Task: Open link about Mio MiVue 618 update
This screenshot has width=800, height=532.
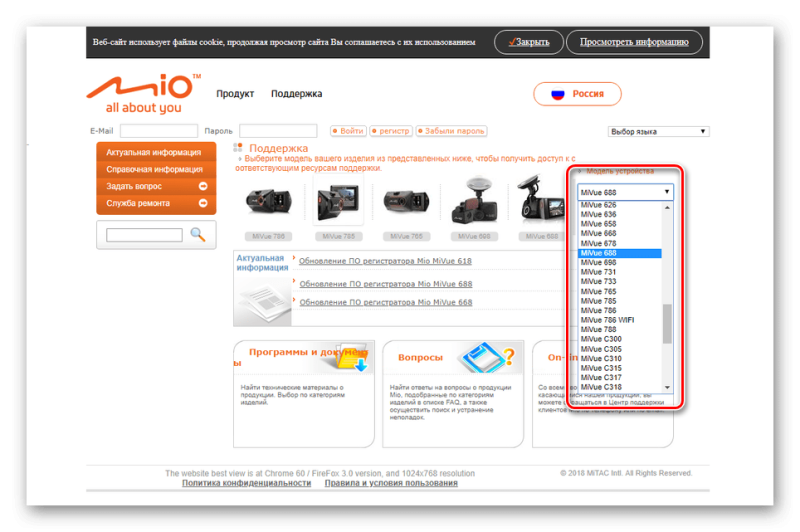Action: [385, 261]
